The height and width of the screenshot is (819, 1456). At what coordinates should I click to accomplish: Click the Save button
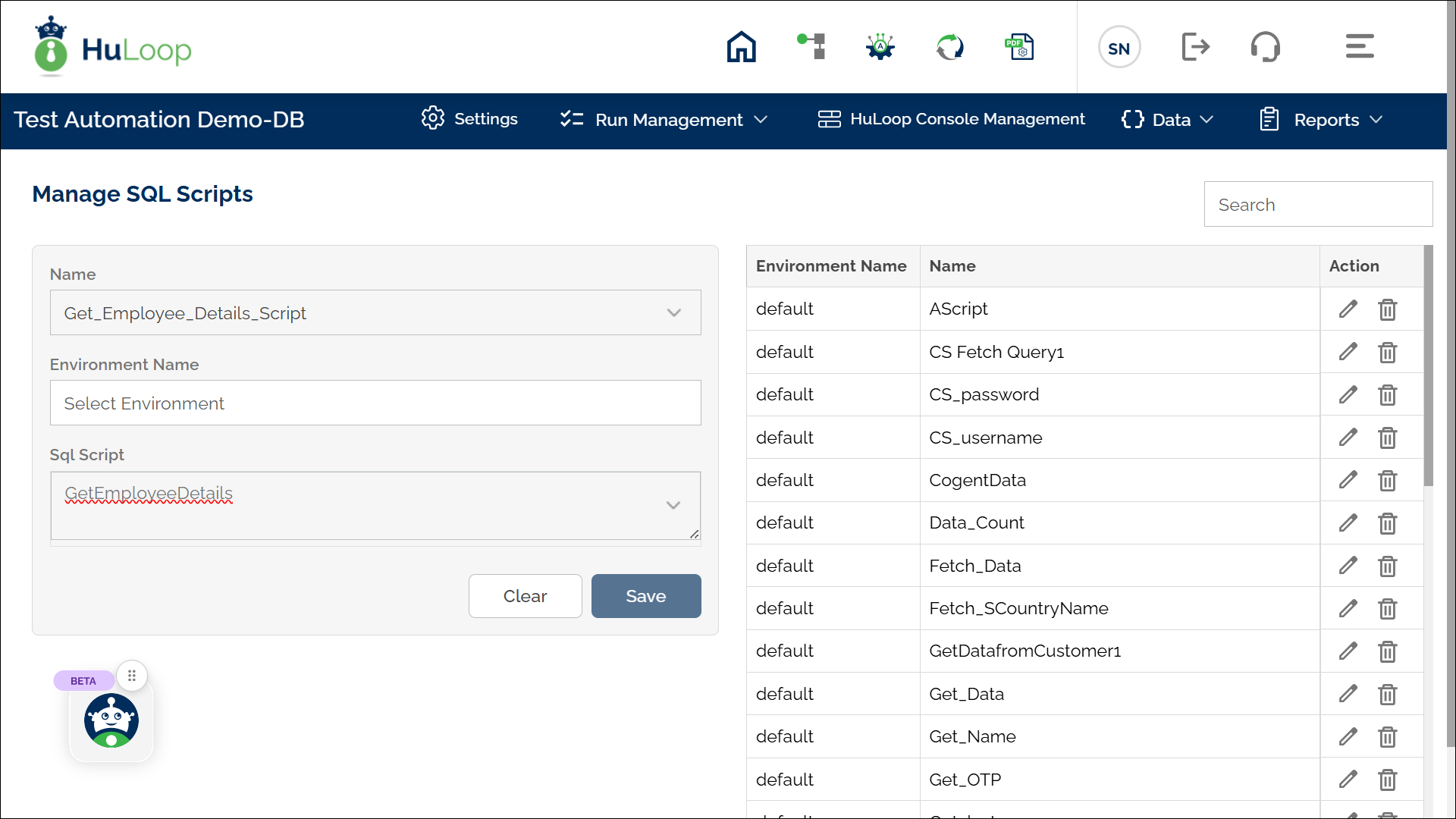(645, 596)
